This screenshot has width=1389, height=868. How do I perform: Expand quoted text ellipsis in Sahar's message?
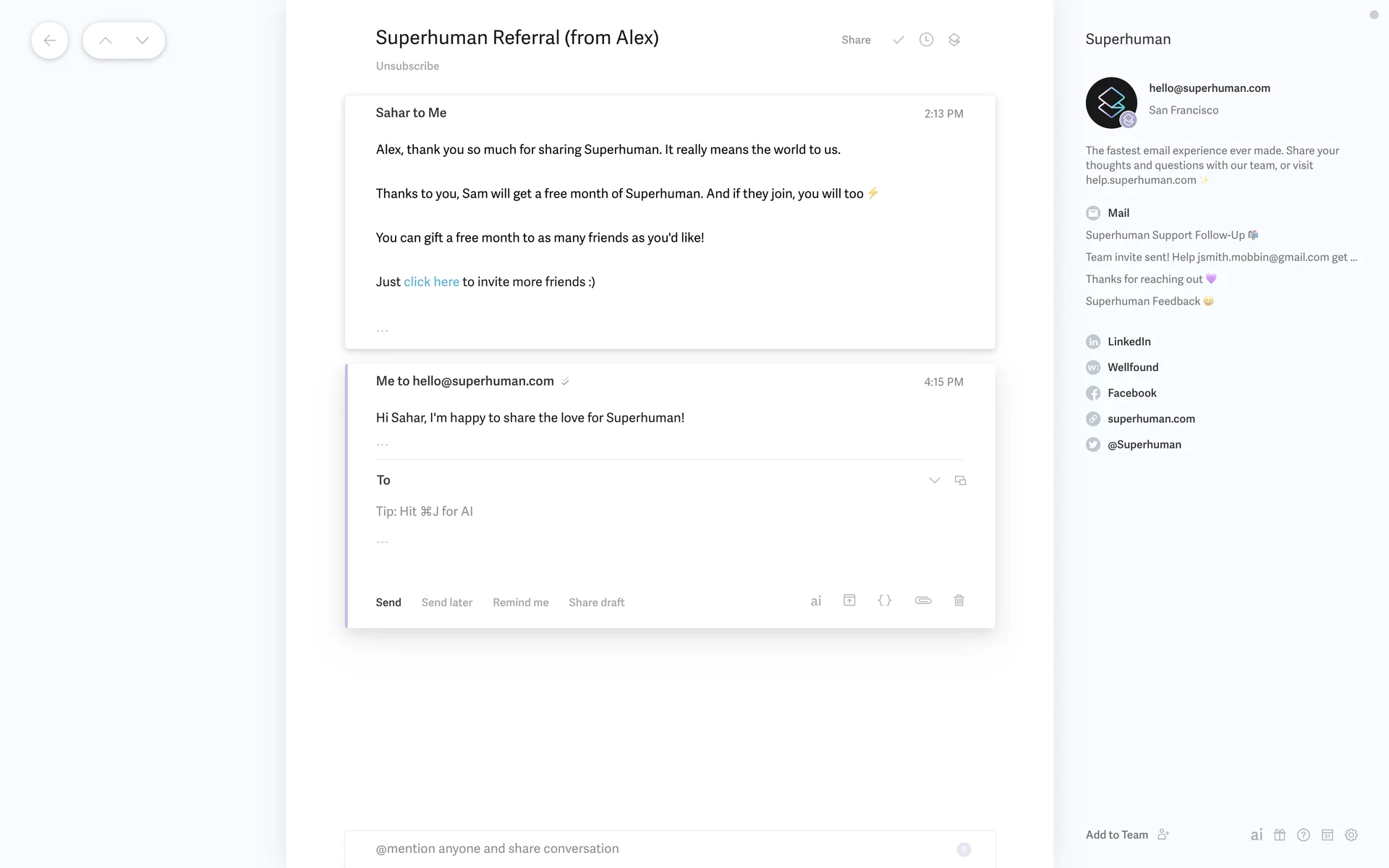tap(382, 331)
